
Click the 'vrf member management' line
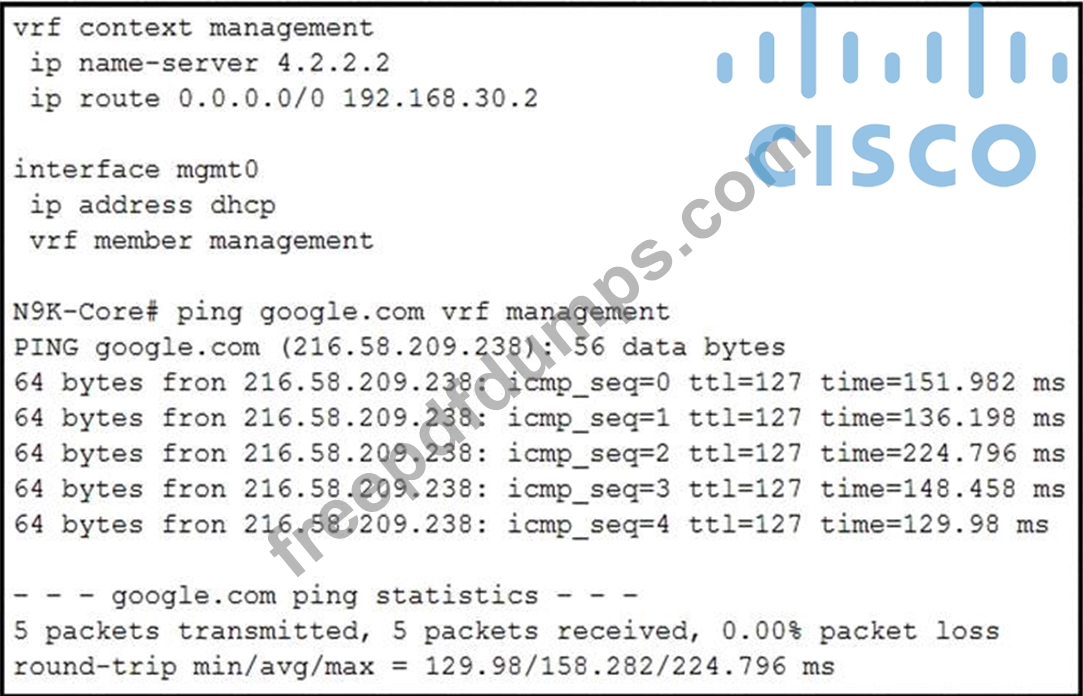(201, 241)
